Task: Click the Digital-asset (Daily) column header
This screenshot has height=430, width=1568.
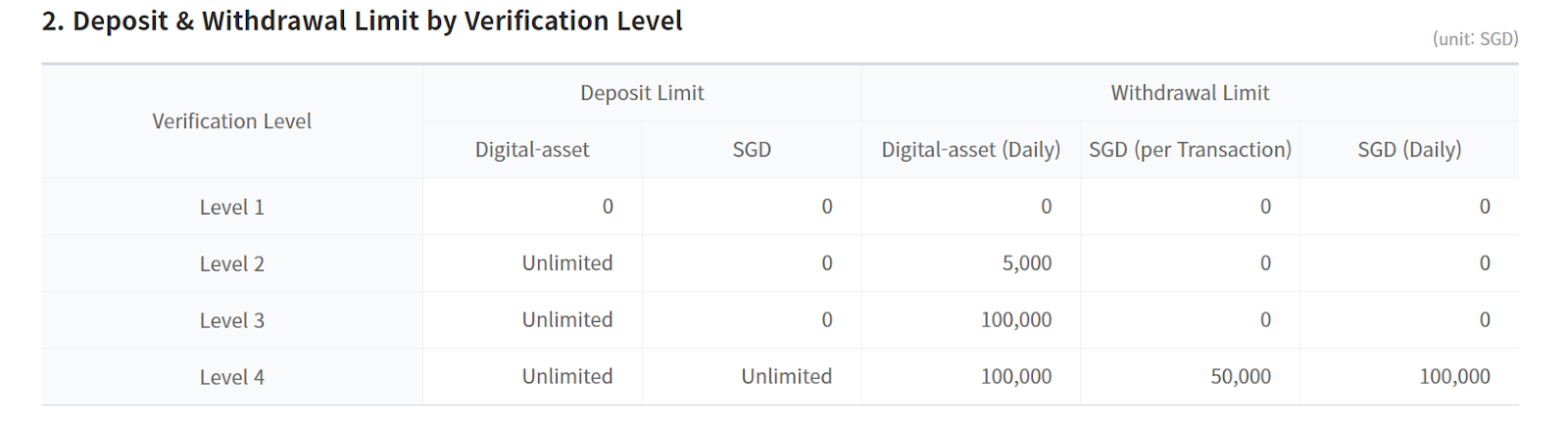Action: point(970,150)
